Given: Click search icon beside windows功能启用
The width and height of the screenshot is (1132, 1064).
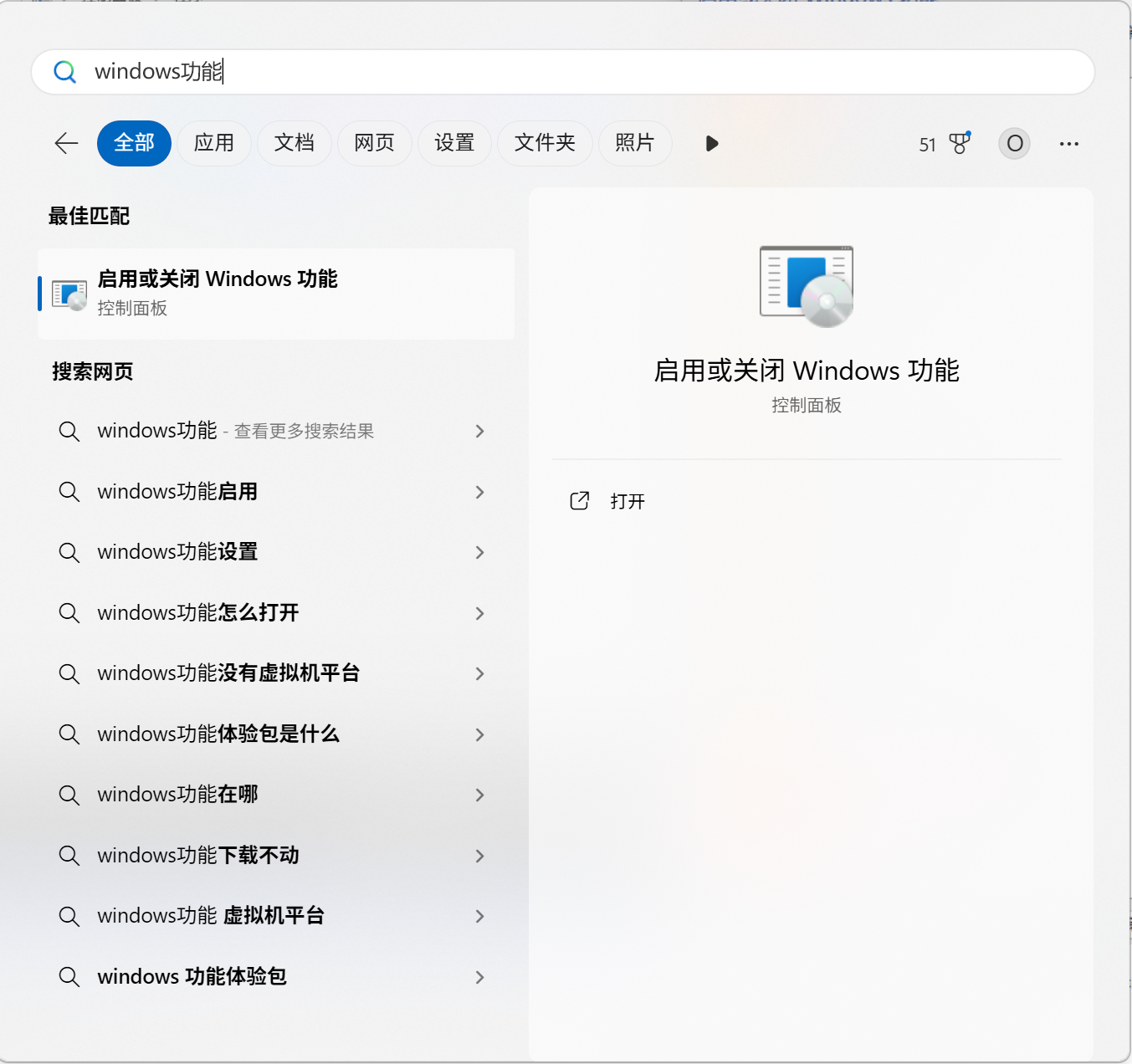Looking at the screenshot, I should pos(69,492).
